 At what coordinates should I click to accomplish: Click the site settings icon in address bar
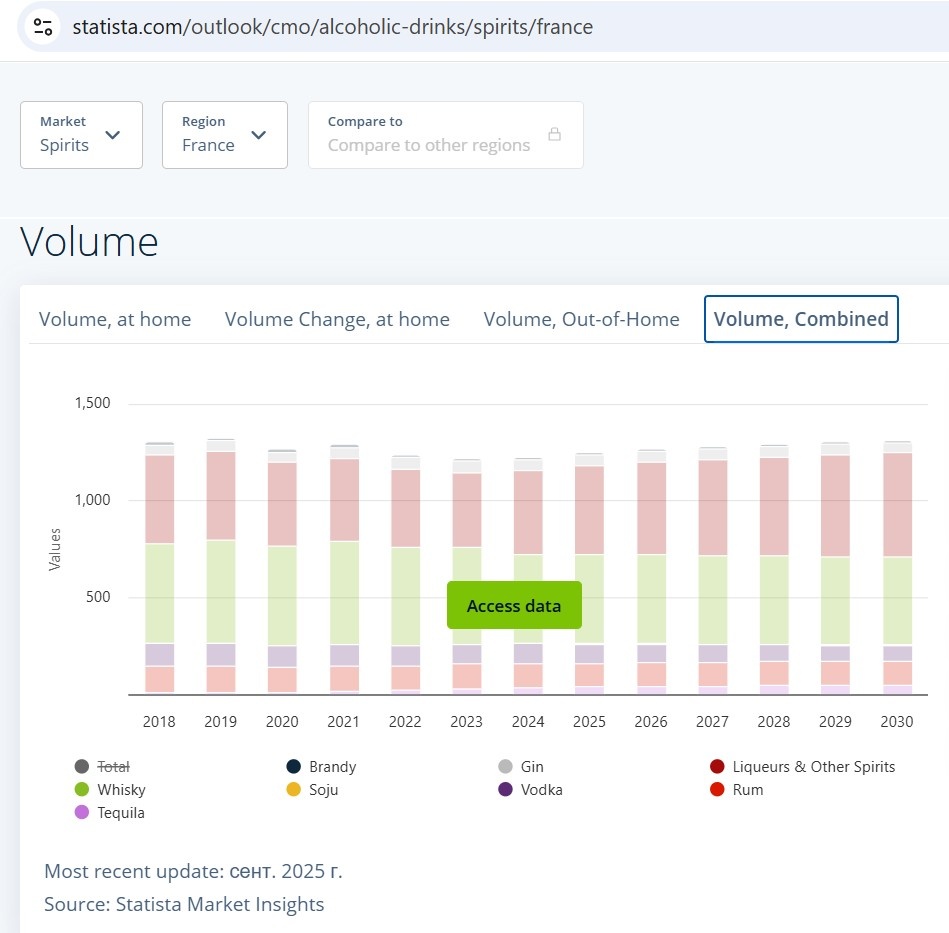42,27
